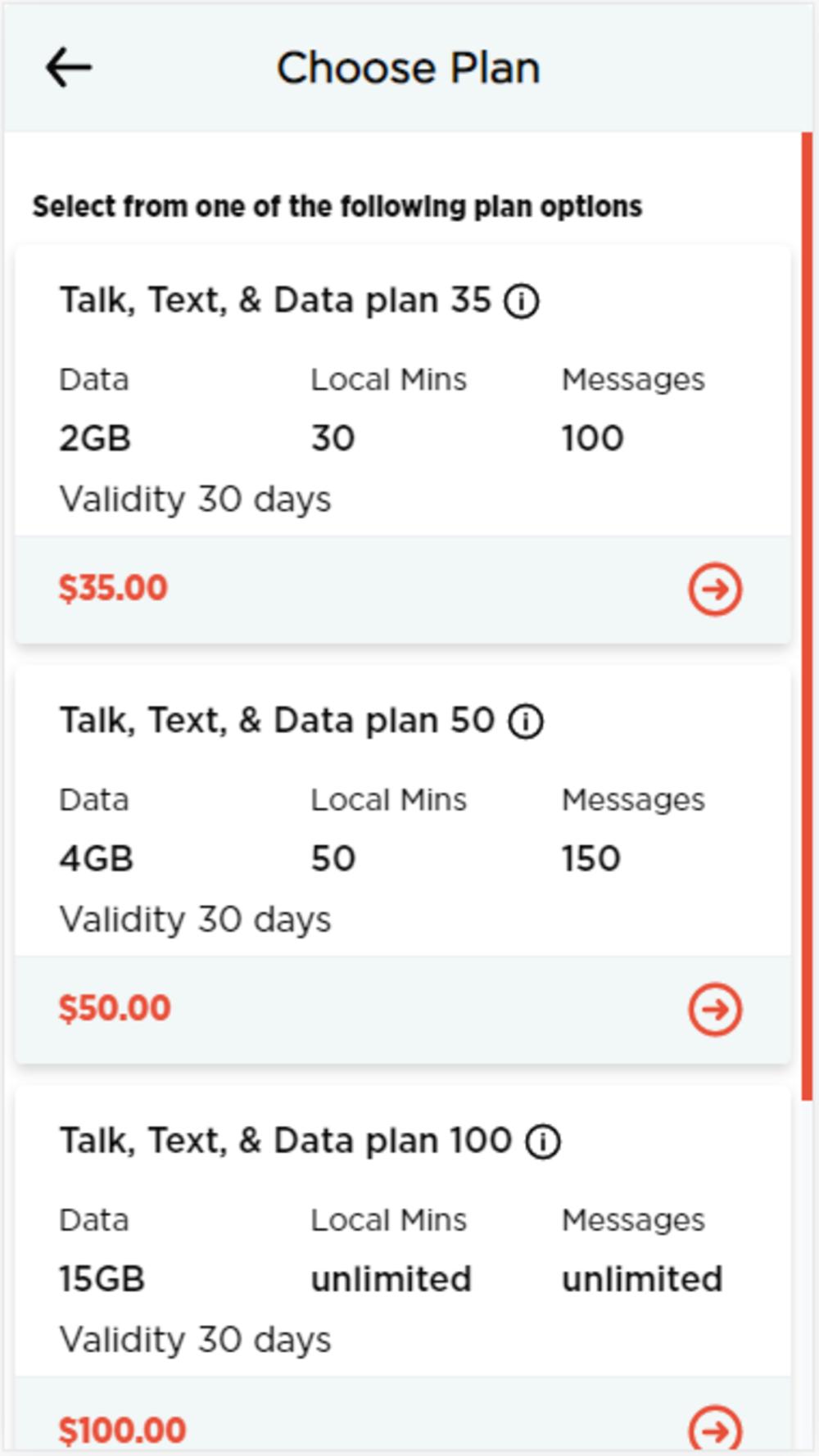Select plan 35 with arrow circle icon
Screen dimensions: 819x1456
[715, 589]
